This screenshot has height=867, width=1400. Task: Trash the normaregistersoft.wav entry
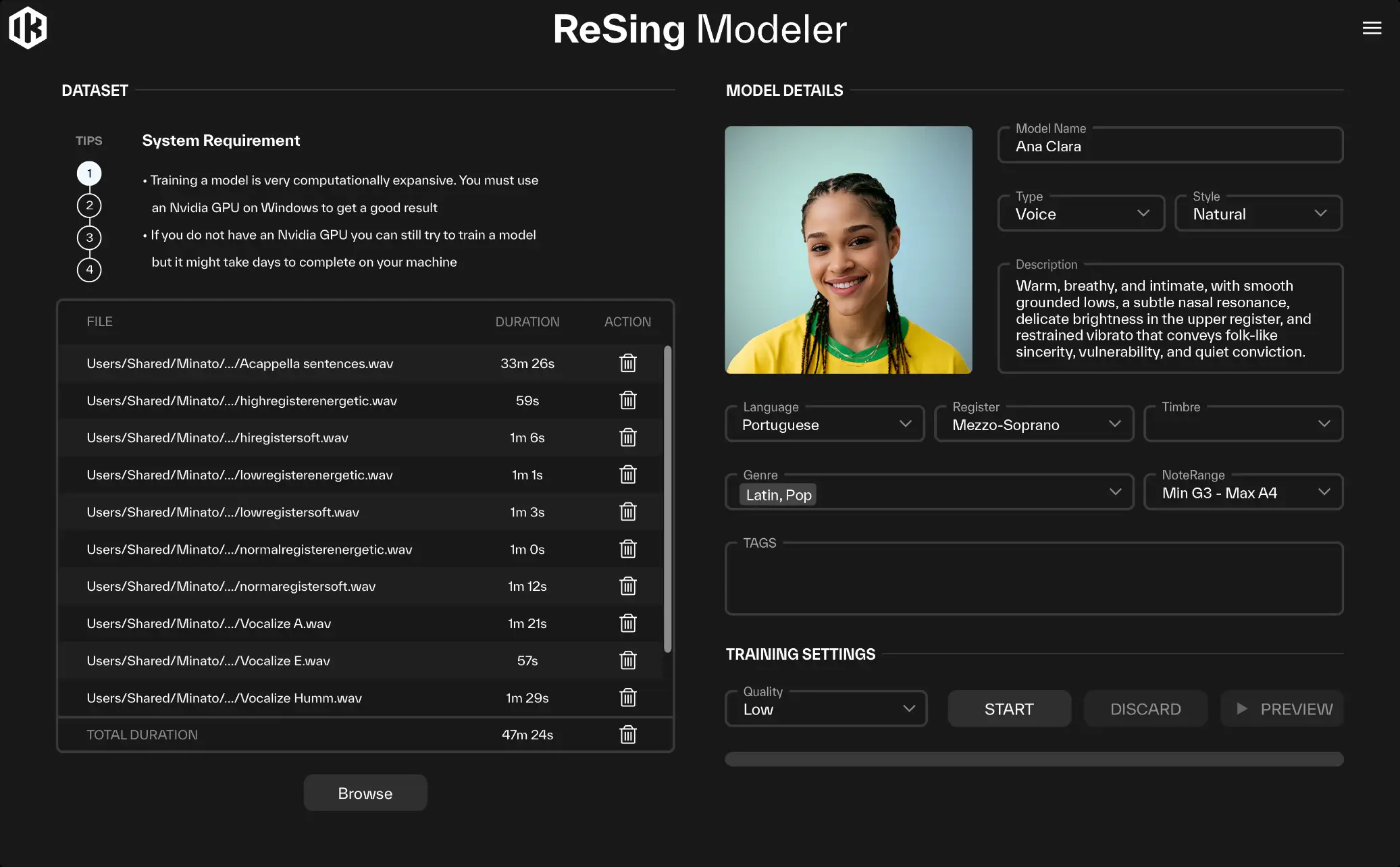pyautogui.click(x=628, y=586)
